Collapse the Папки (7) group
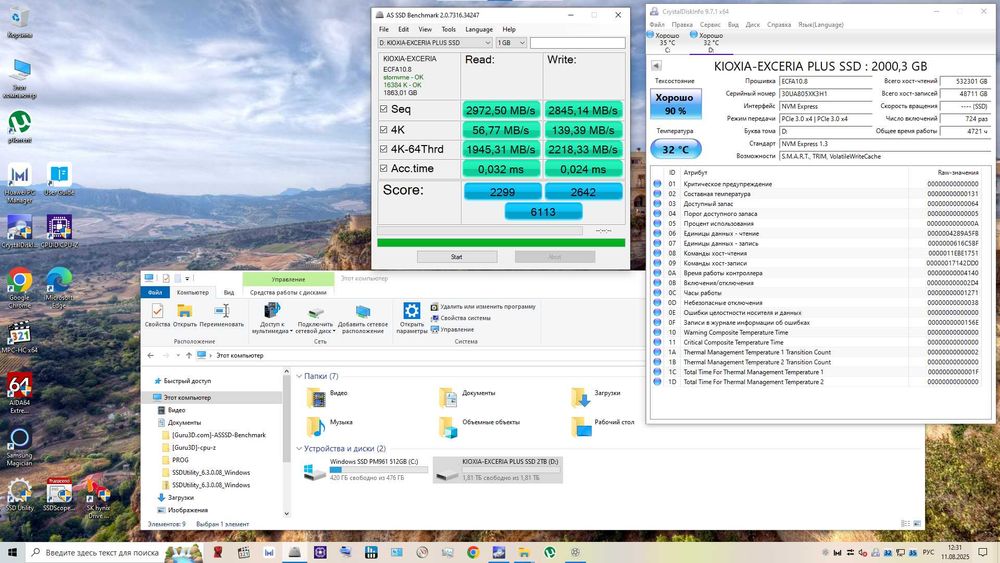The image size is (1000, 563). [x=298, y=376]
